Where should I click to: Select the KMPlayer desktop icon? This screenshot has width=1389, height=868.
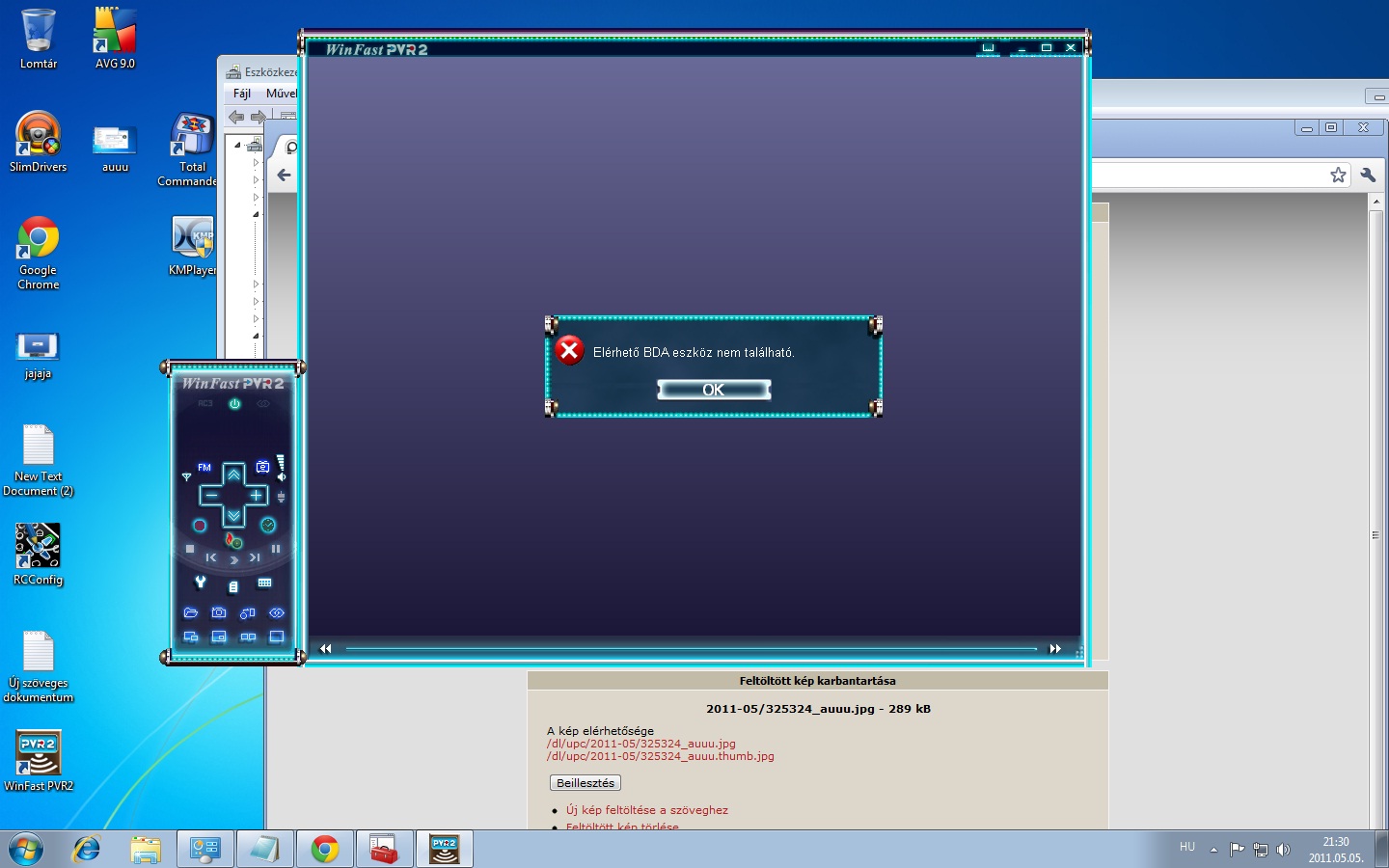coord(192,246)
